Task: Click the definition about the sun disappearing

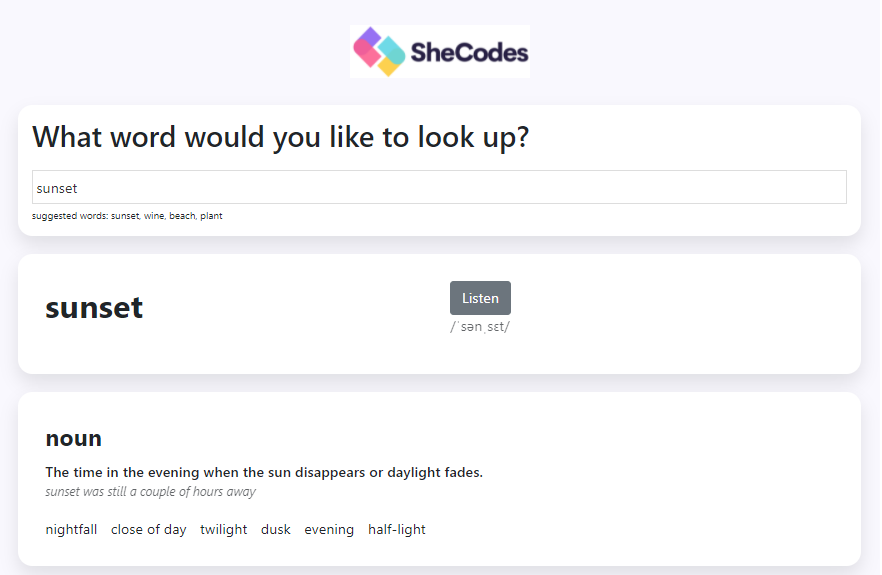Action: click(264, 473)
